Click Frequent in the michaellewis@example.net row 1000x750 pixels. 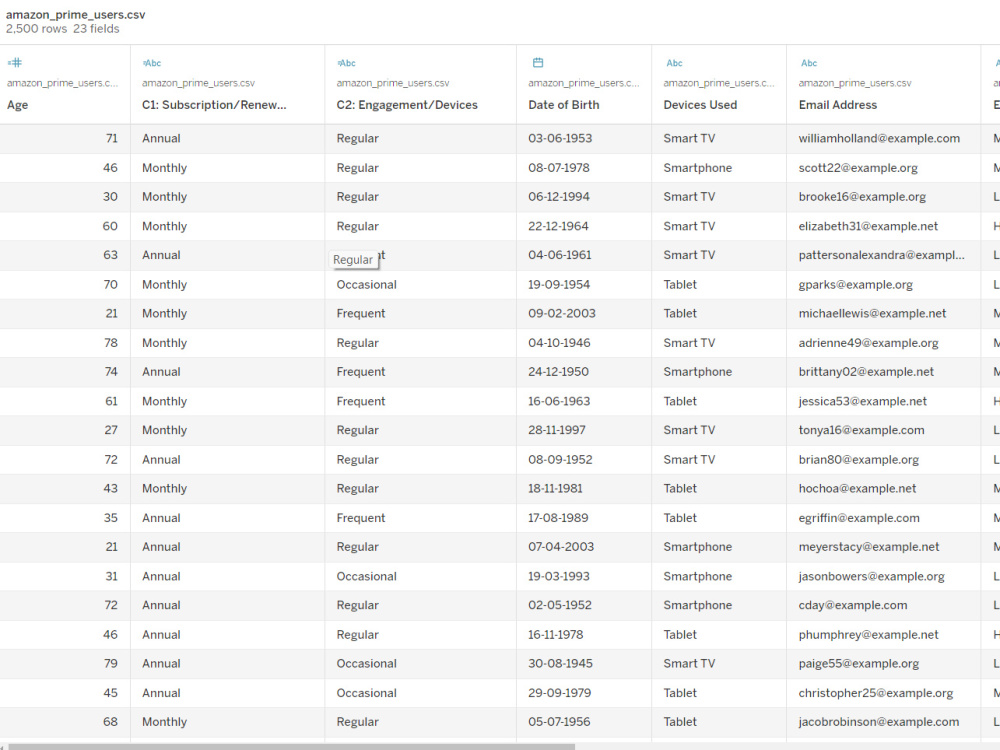click(x=361, y=314)
